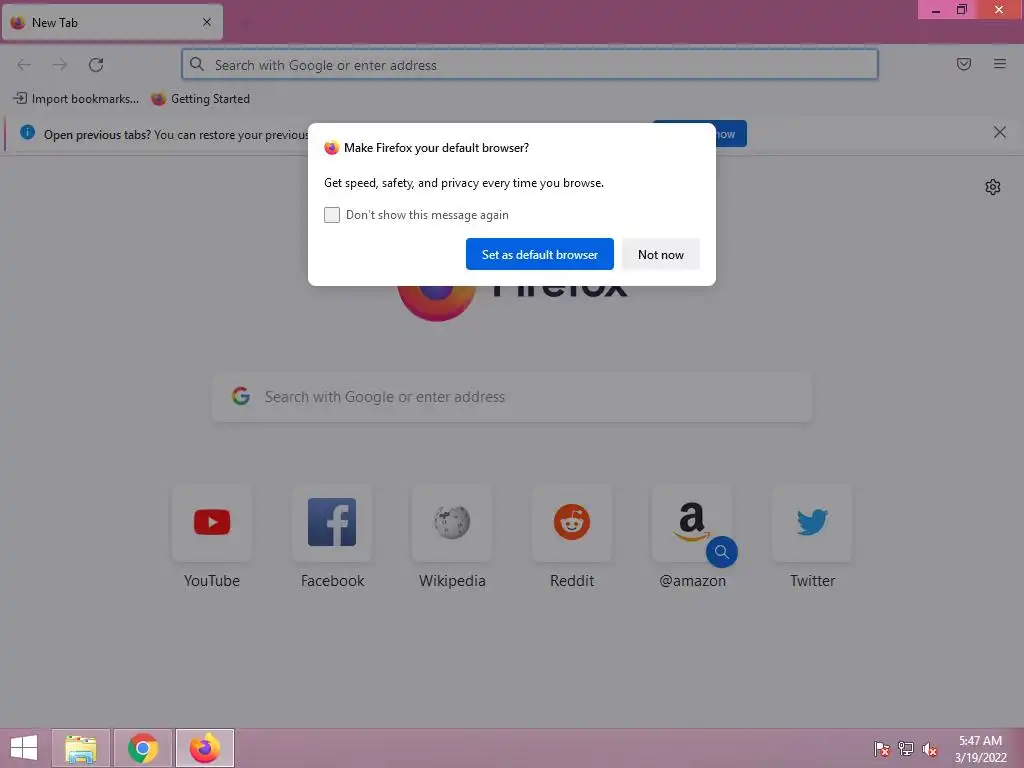1024x768 pixels.
Task: Click the muted volume tray icon
Action: pyautogui.click(x=930, y=749)
